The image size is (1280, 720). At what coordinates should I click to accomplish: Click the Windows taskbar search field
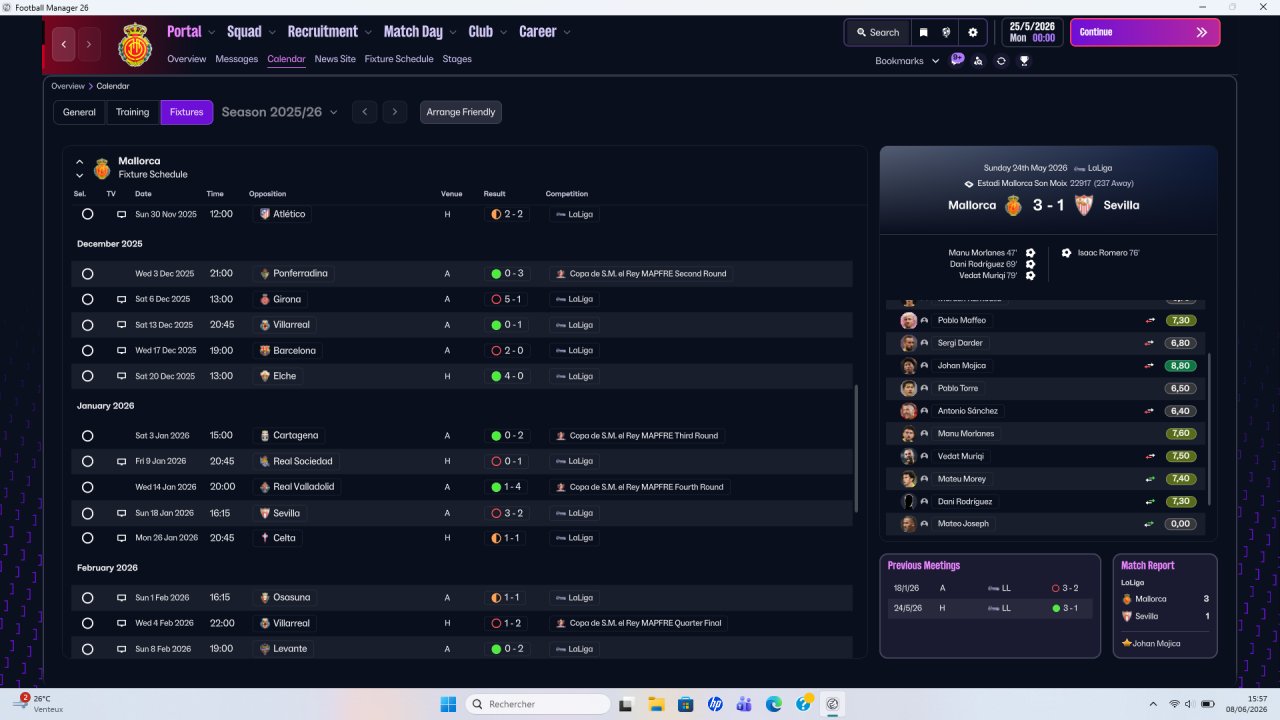click(538, 704)
